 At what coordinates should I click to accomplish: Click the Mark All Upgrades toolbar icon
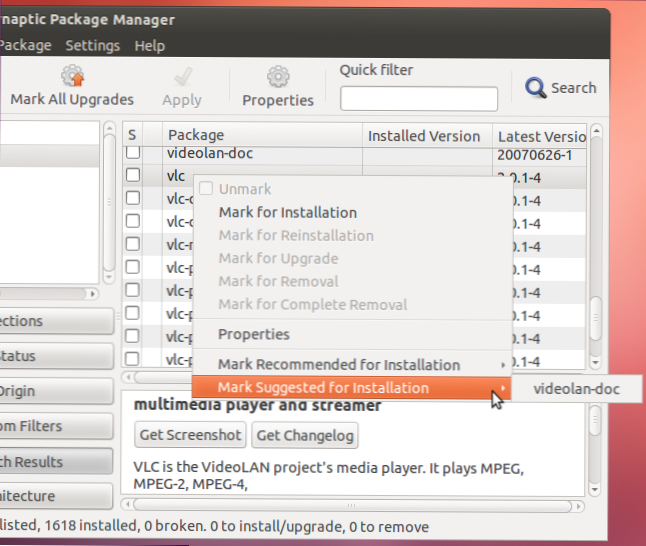tap(71, 77)
